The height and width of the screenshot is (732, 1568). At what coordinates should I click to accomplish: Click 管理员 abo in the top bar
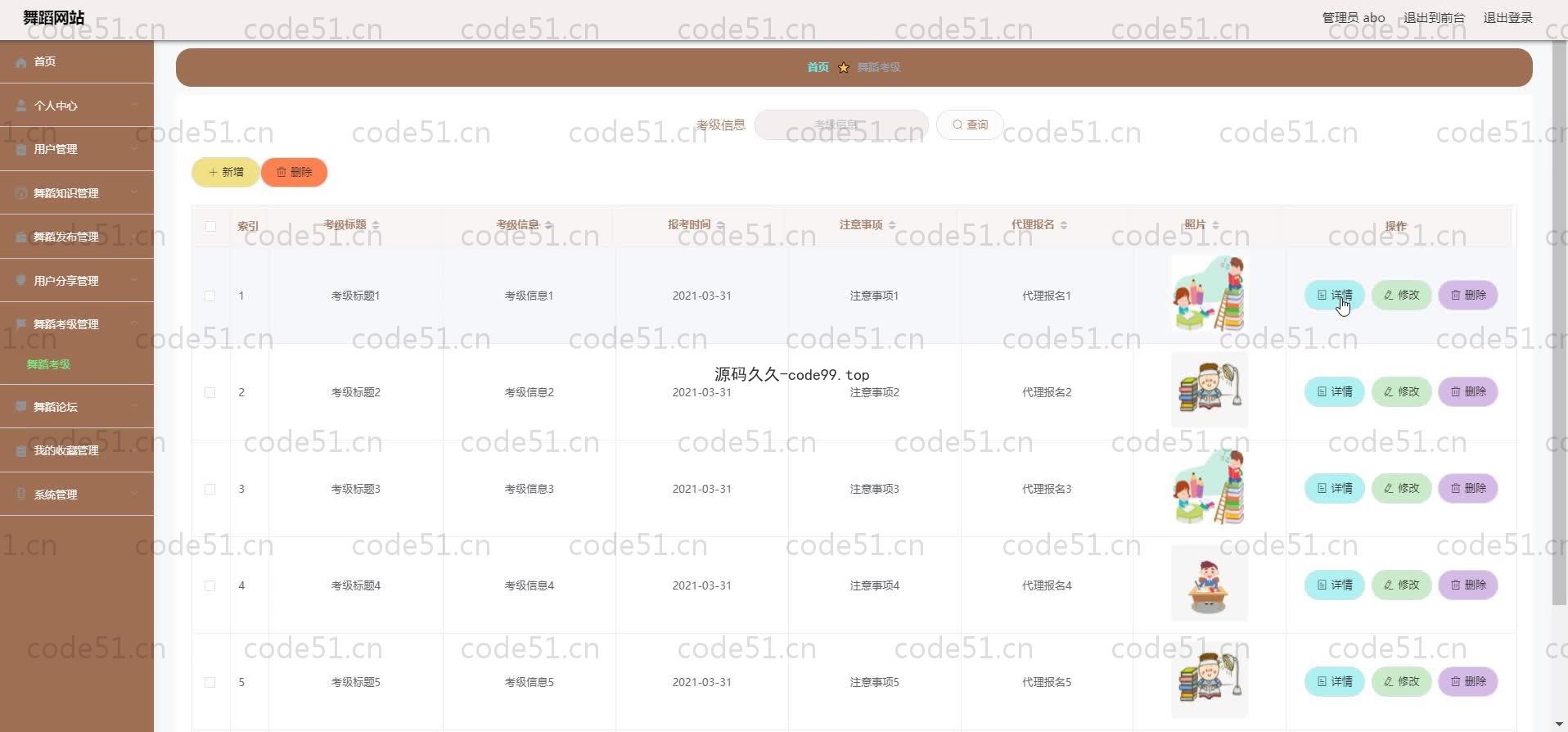click(1354, 17)
